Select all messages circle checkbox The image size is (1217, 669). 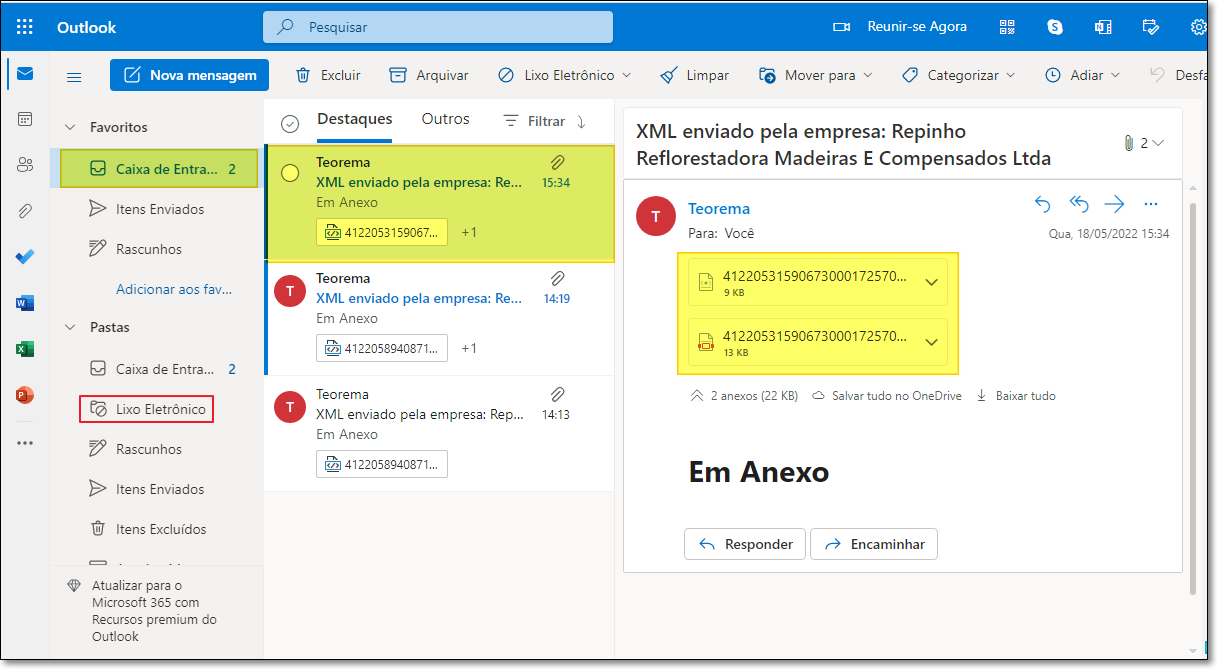pos(290,123)
